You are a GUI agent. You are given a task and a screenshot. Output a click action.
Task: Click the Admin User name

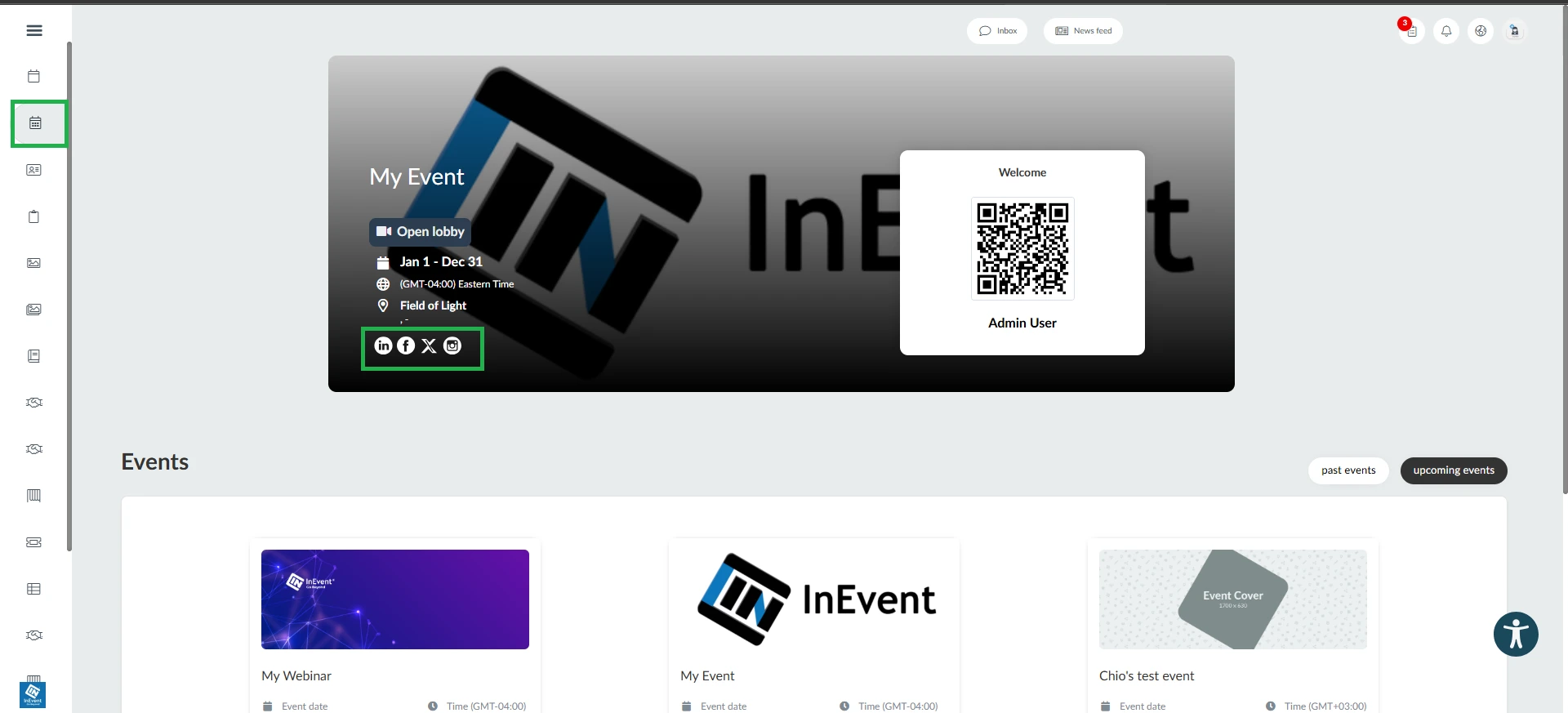[x=1022, y=323]
